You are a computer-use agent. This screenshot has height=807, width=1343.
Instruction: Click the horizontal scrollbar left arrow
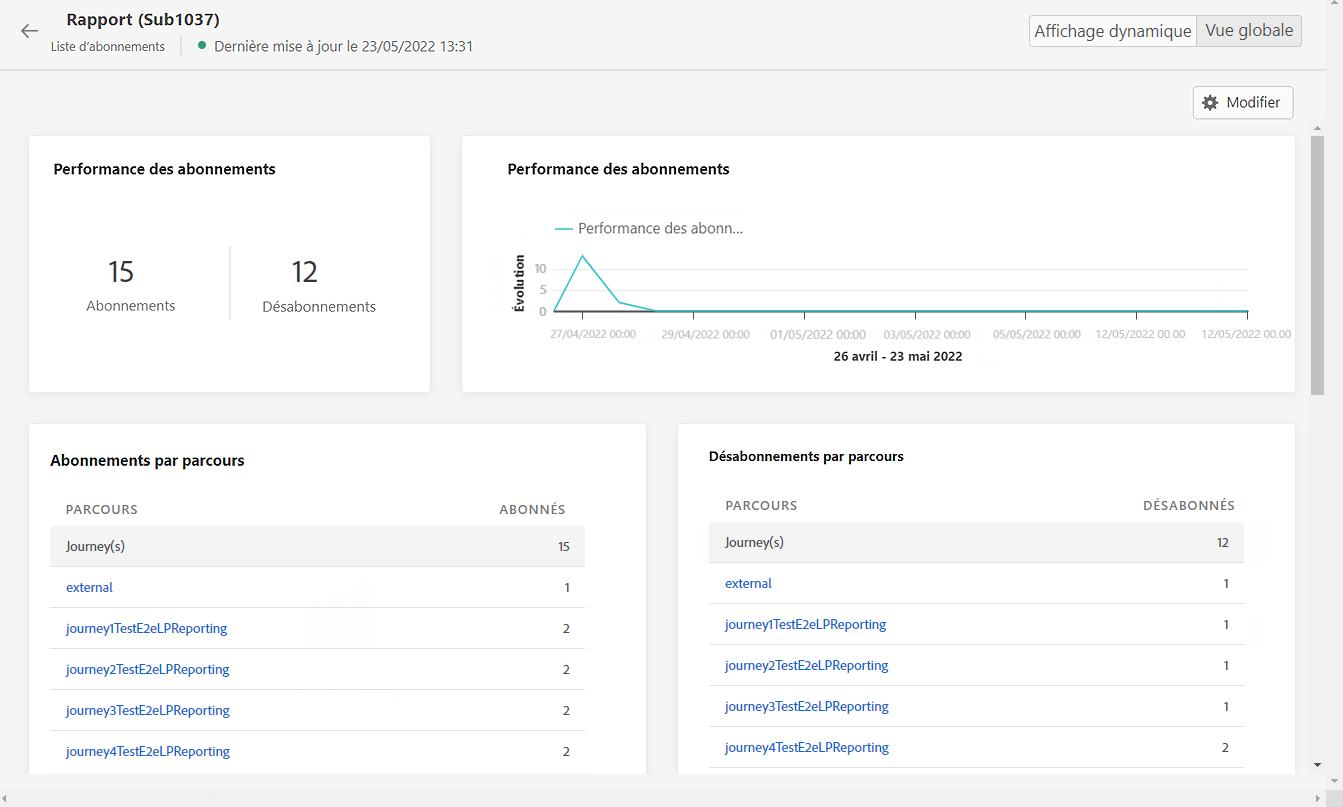coord(7,798)
